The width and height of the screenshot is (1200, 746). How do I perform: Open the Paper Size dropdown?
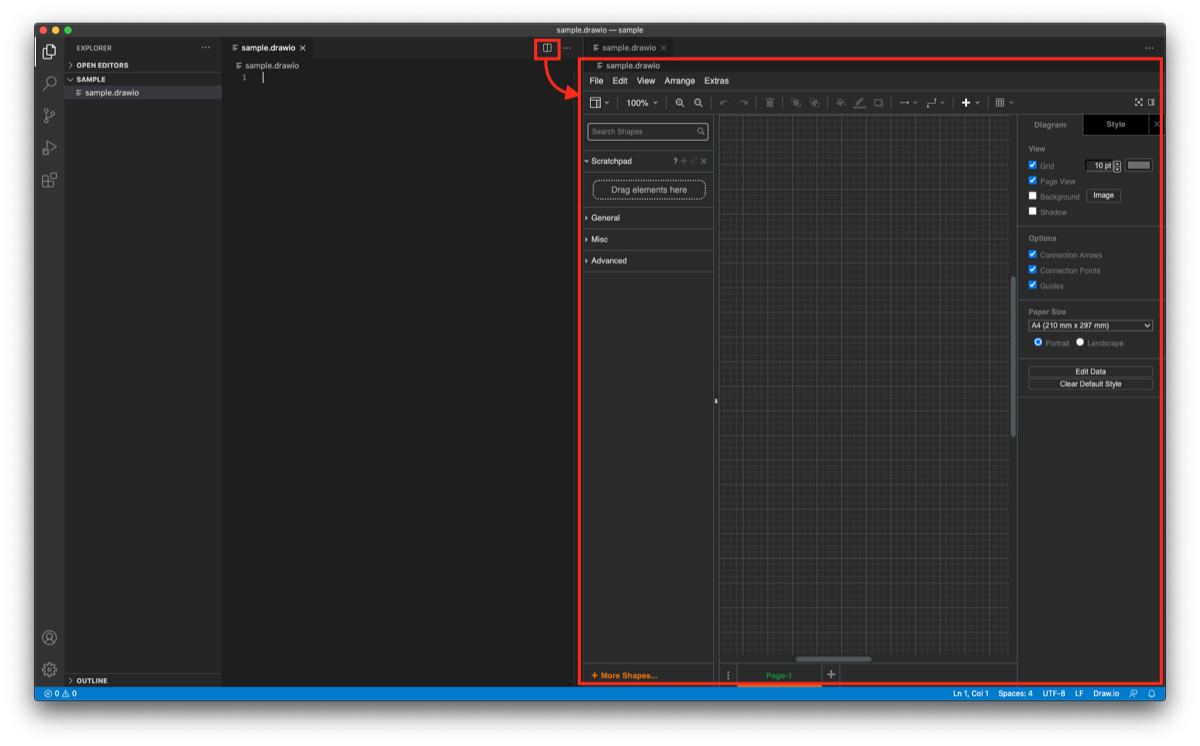coord(1089,325)
